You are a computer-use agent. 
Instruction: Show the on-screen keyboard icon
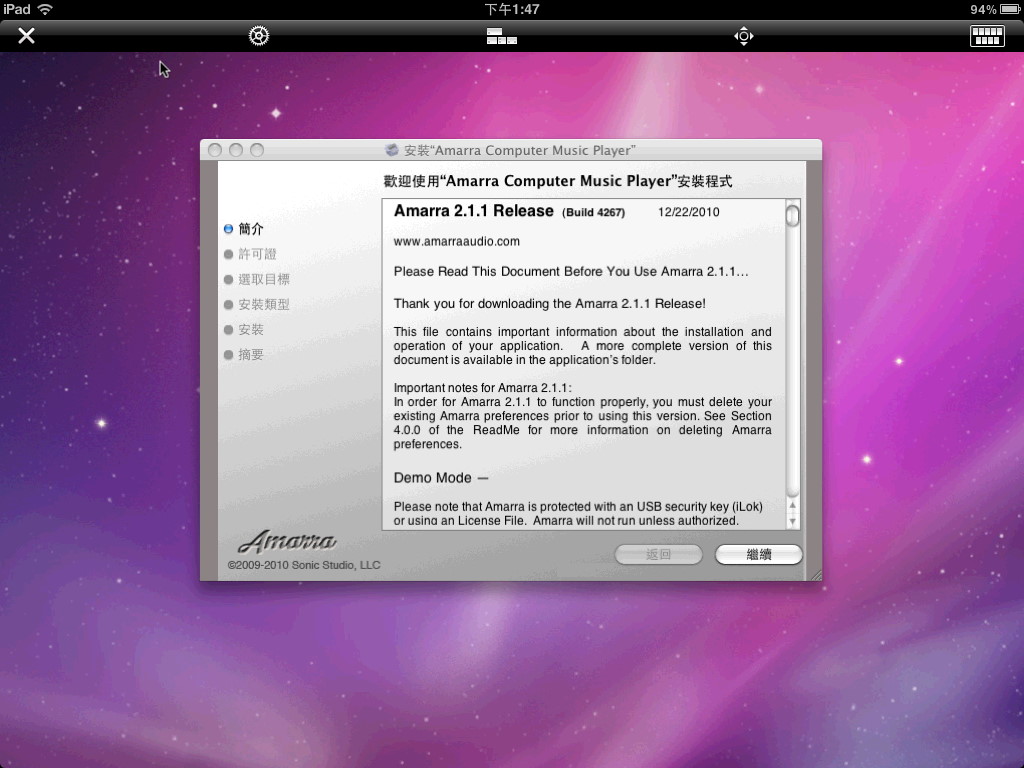pyautogui.click(x=987, y=36)
